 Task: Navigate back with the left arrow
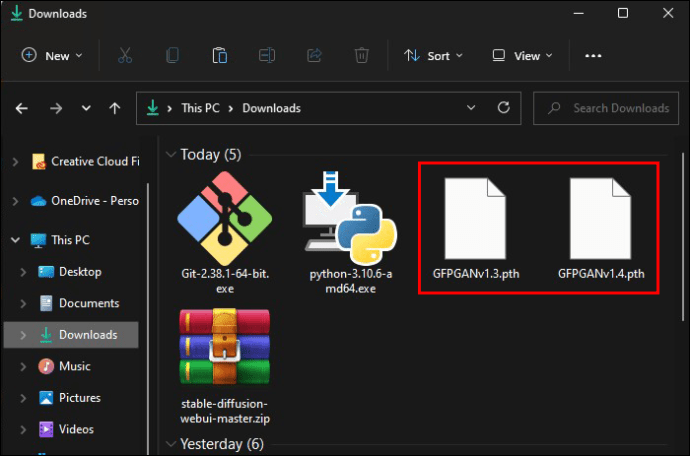point(22,108)
